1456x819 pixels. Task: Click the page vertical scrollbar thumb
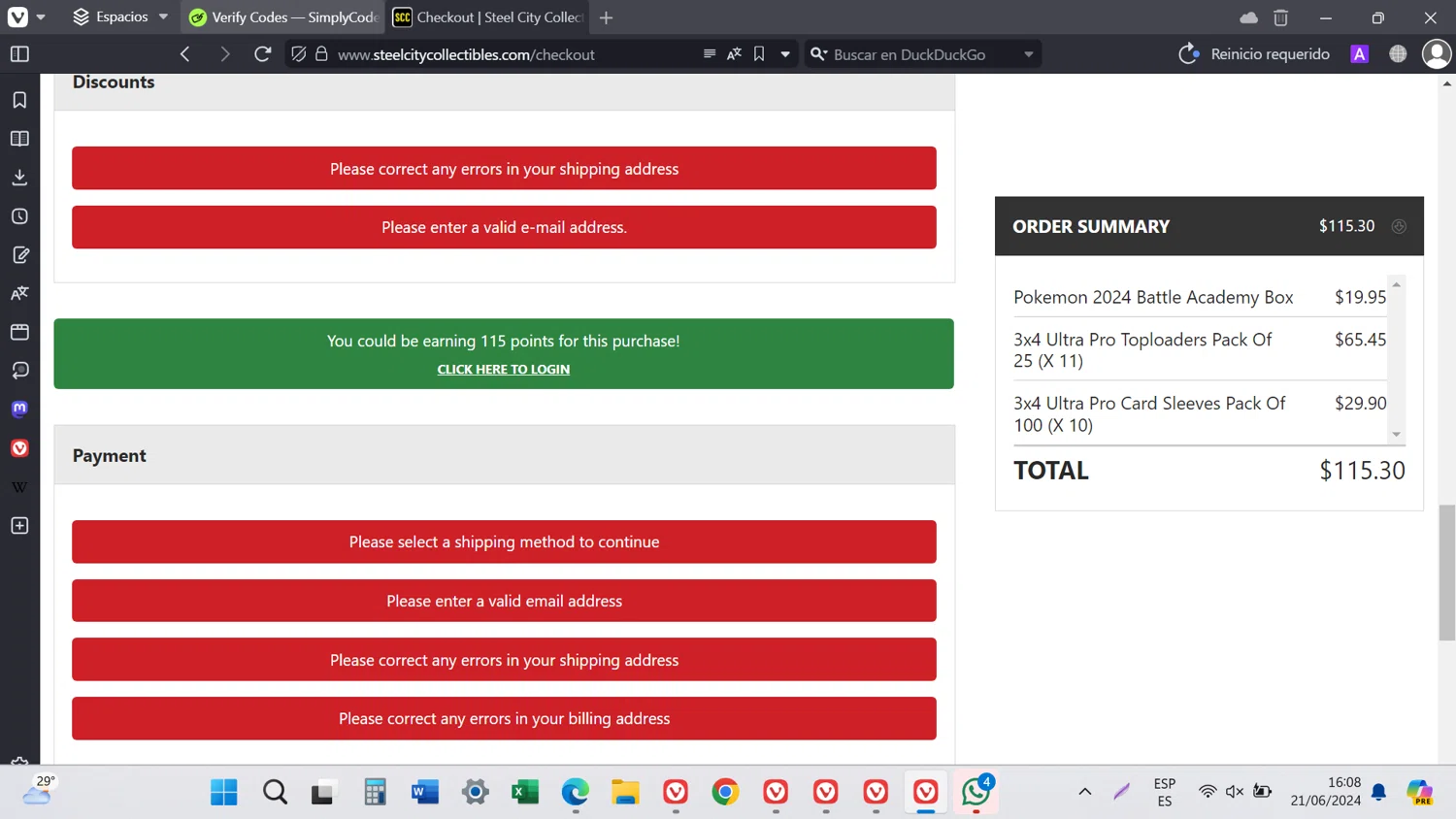(x=1447, y=573)
